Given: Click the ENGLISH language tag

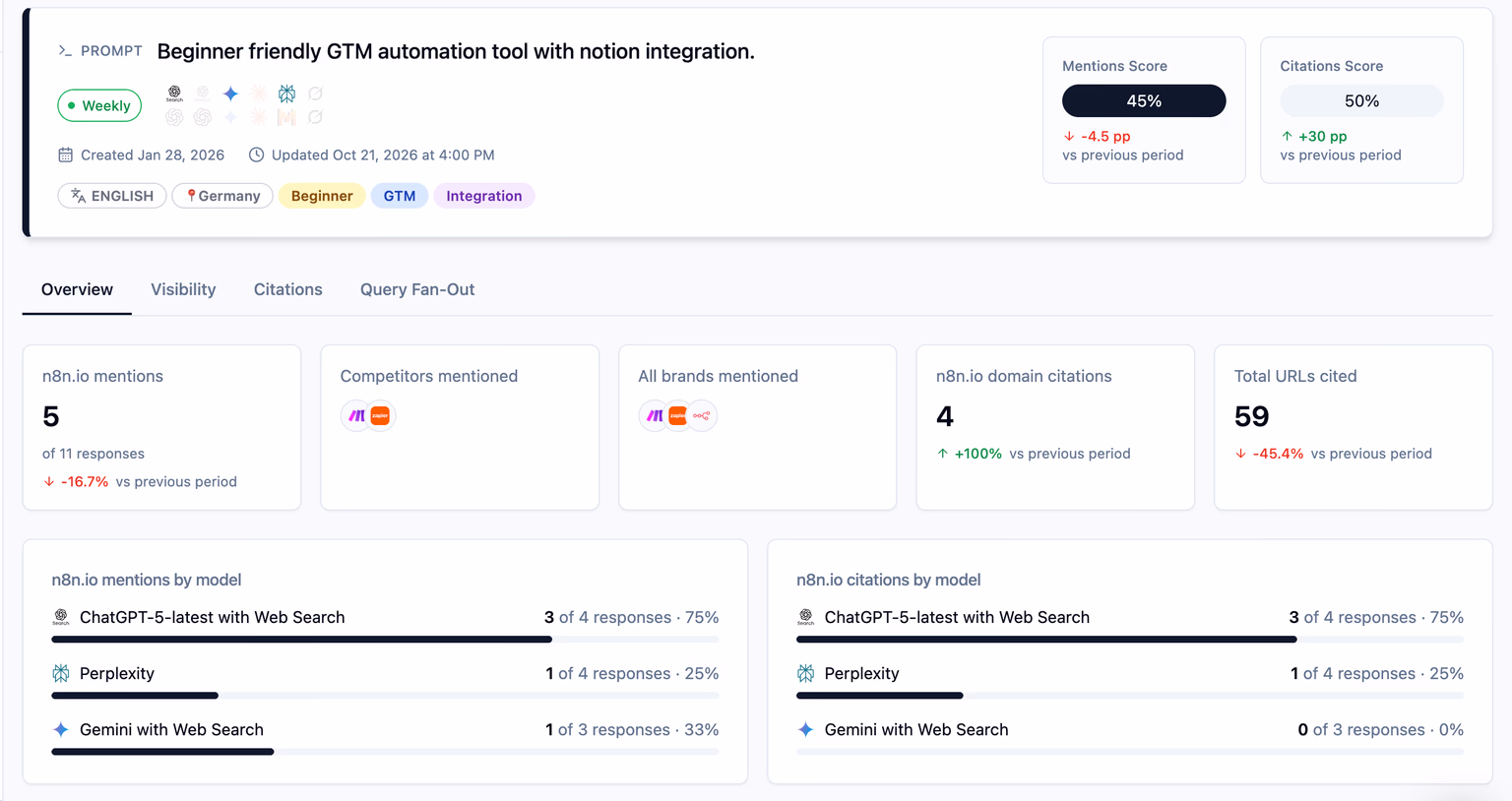Looking at the screenshot, I should click(x=112, y=196).
